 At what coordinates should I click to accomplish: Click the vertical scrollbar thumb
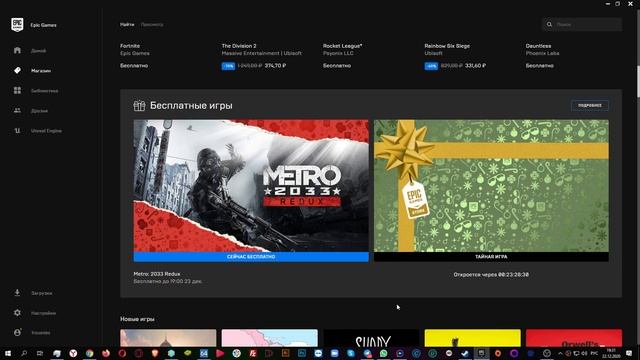tap(638, 81)
